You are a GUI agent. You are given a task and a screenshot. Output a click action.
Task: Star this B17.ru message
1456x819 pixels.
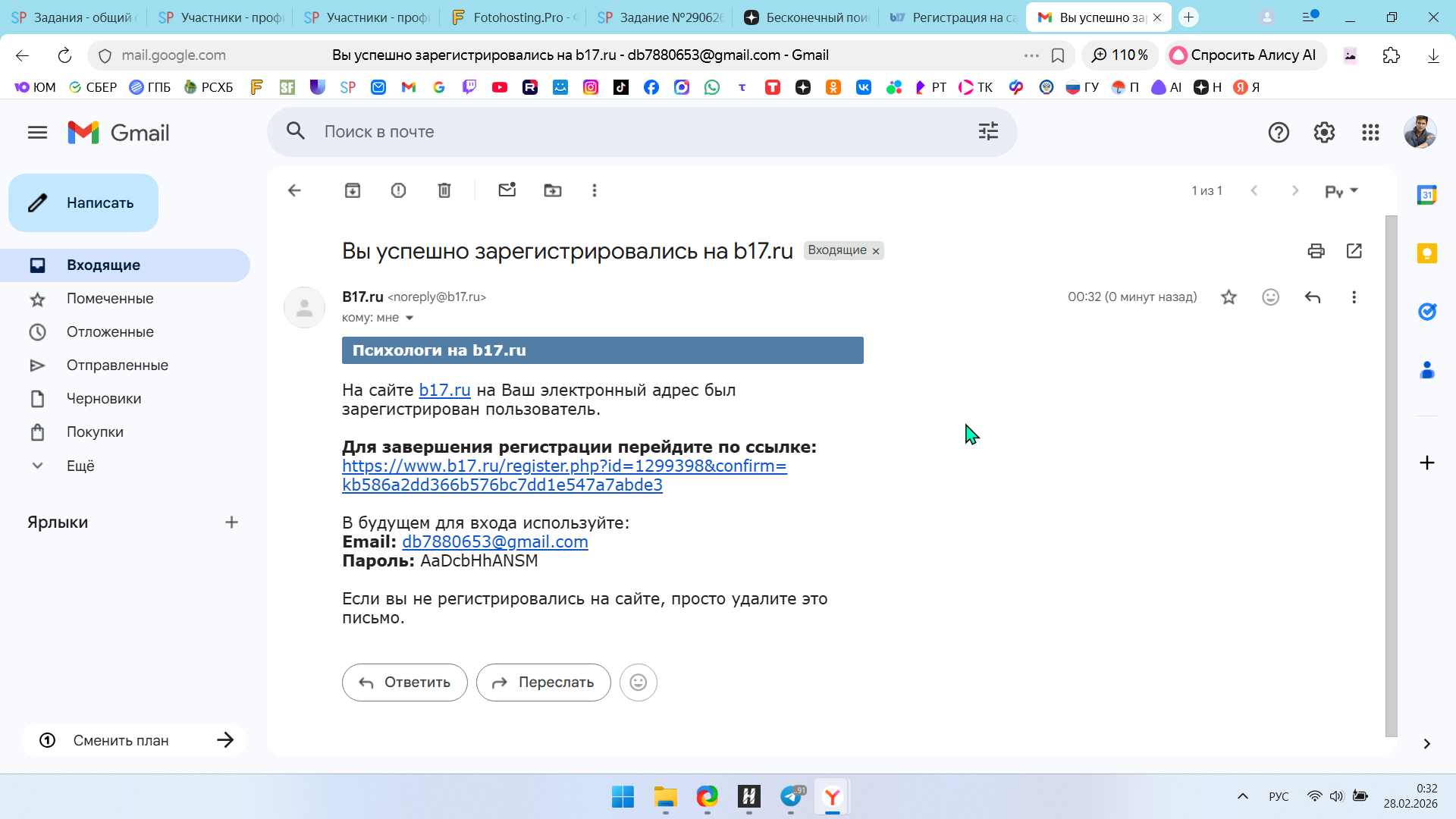(1229, 297)
